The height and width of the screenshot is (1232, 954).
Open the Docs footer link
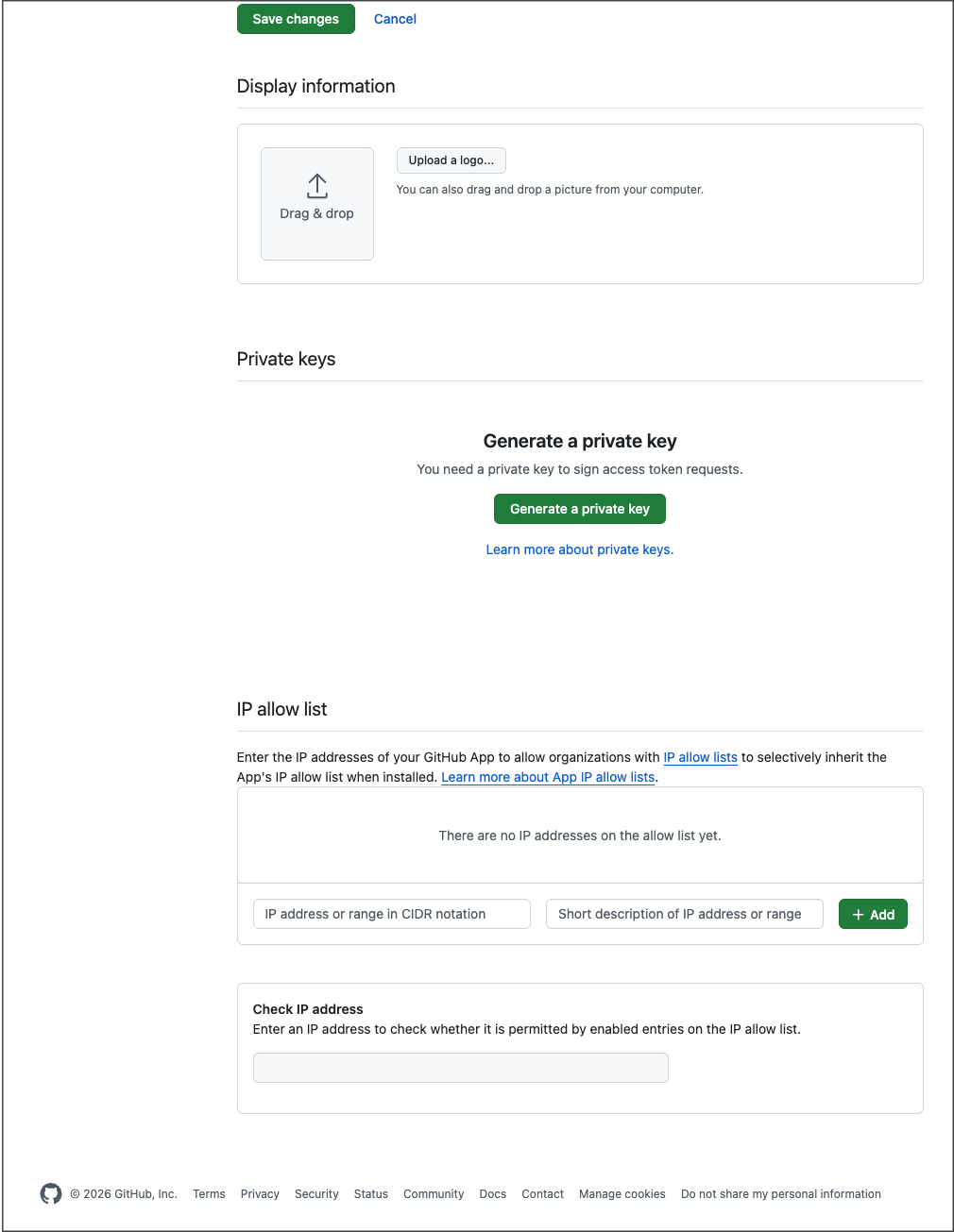[x=493, y=1194]
